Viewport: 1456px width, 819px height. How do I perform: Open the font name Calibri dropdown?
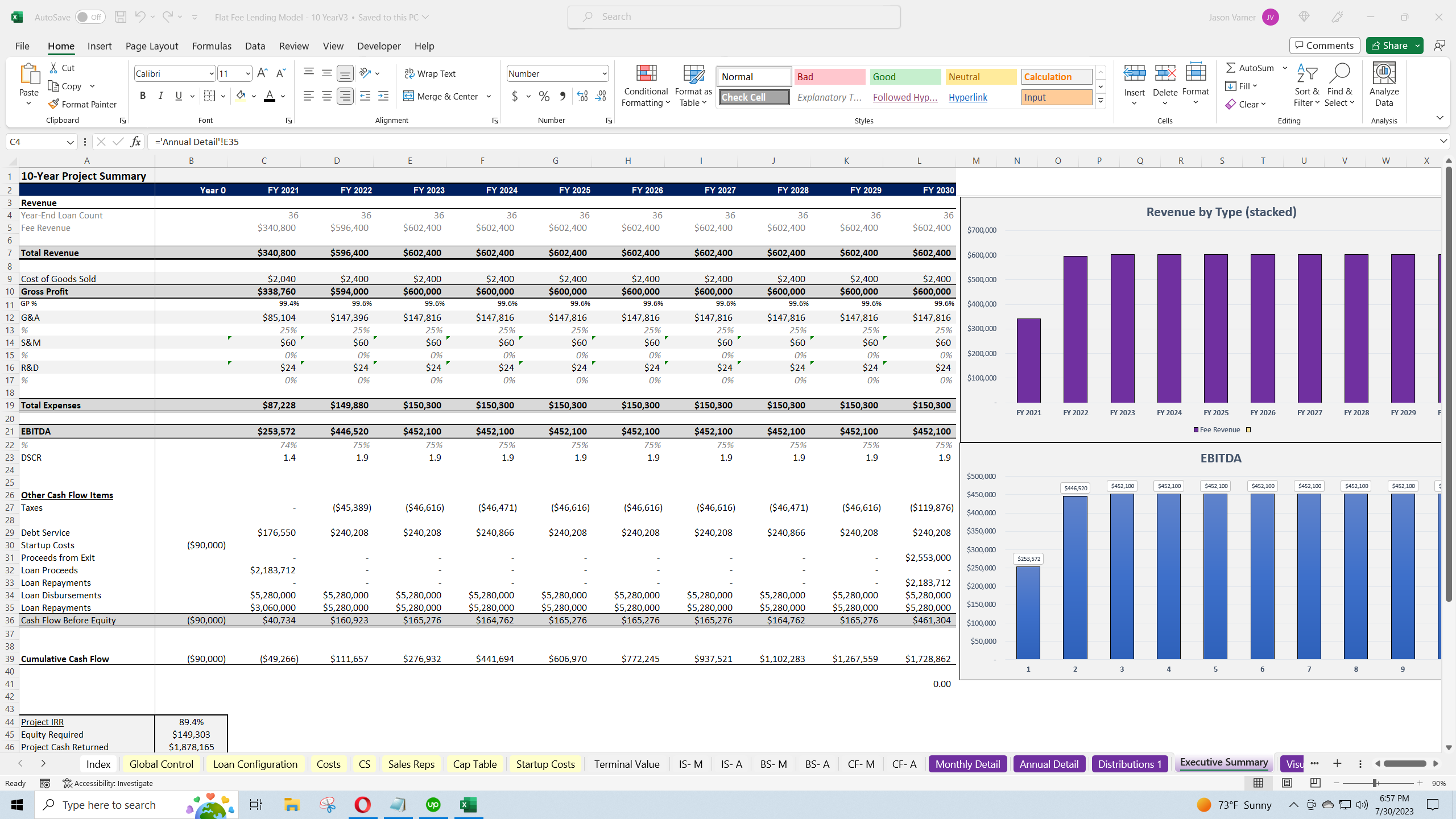pyautogui.click(x=211, y=73)
